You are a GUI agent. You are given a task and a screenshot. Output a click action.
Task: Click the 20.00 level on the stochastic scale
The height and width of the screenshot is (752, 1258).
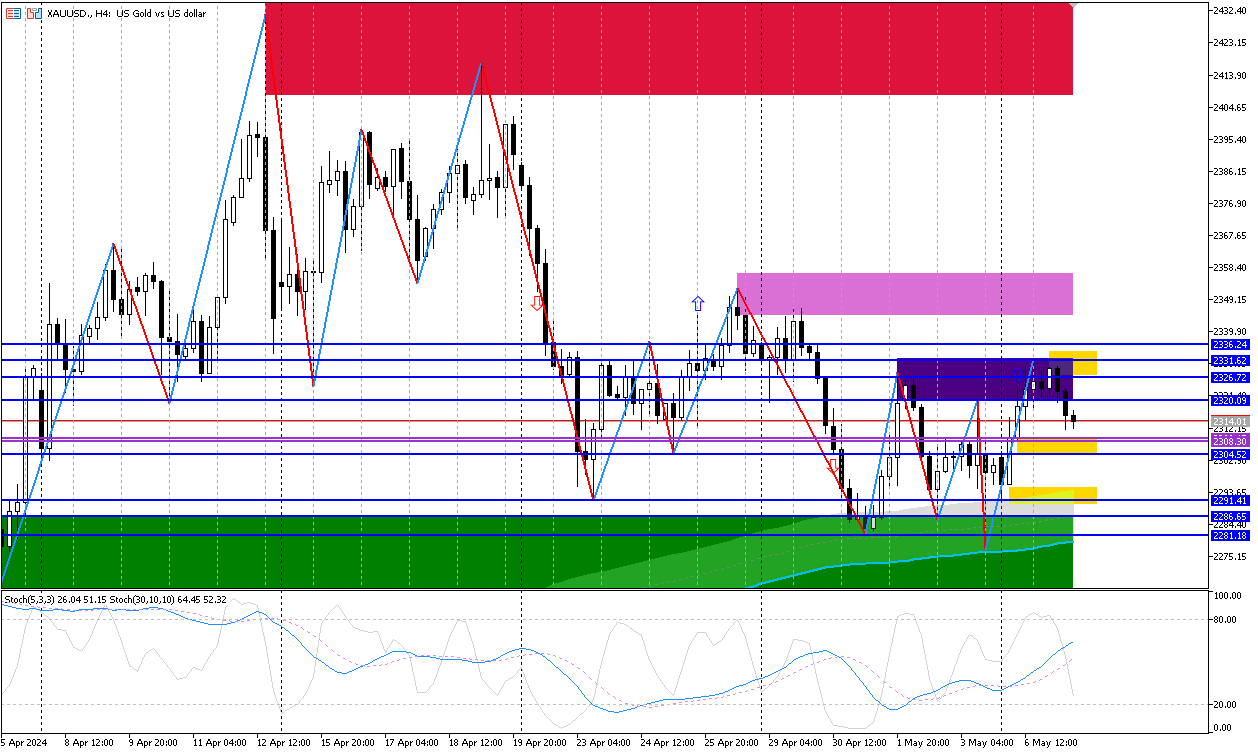1225,703
